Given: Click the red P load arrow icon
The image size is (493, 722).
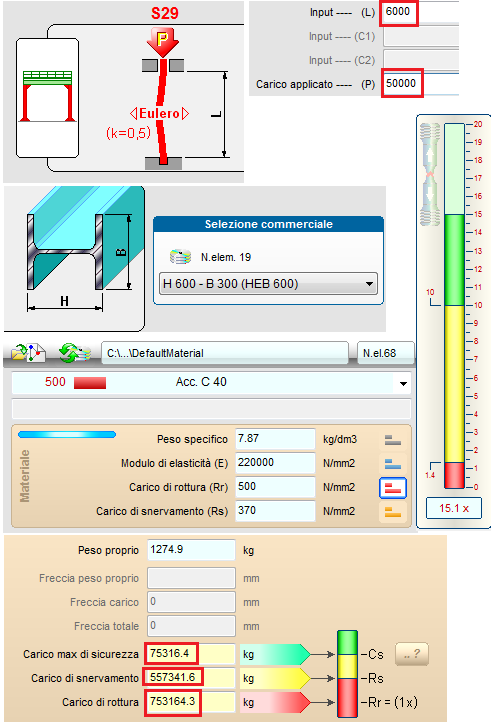Looking at the screenshot, I should click(x=162, y=42).
